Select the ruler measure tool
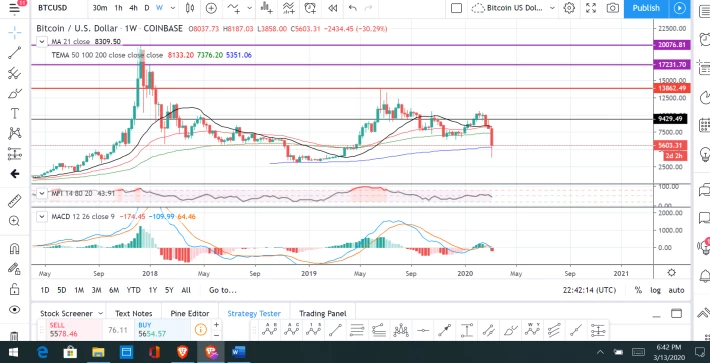Image resolution: width=710 pixels, height=363 pixels. pyautogui.click(x=14, y=201)
